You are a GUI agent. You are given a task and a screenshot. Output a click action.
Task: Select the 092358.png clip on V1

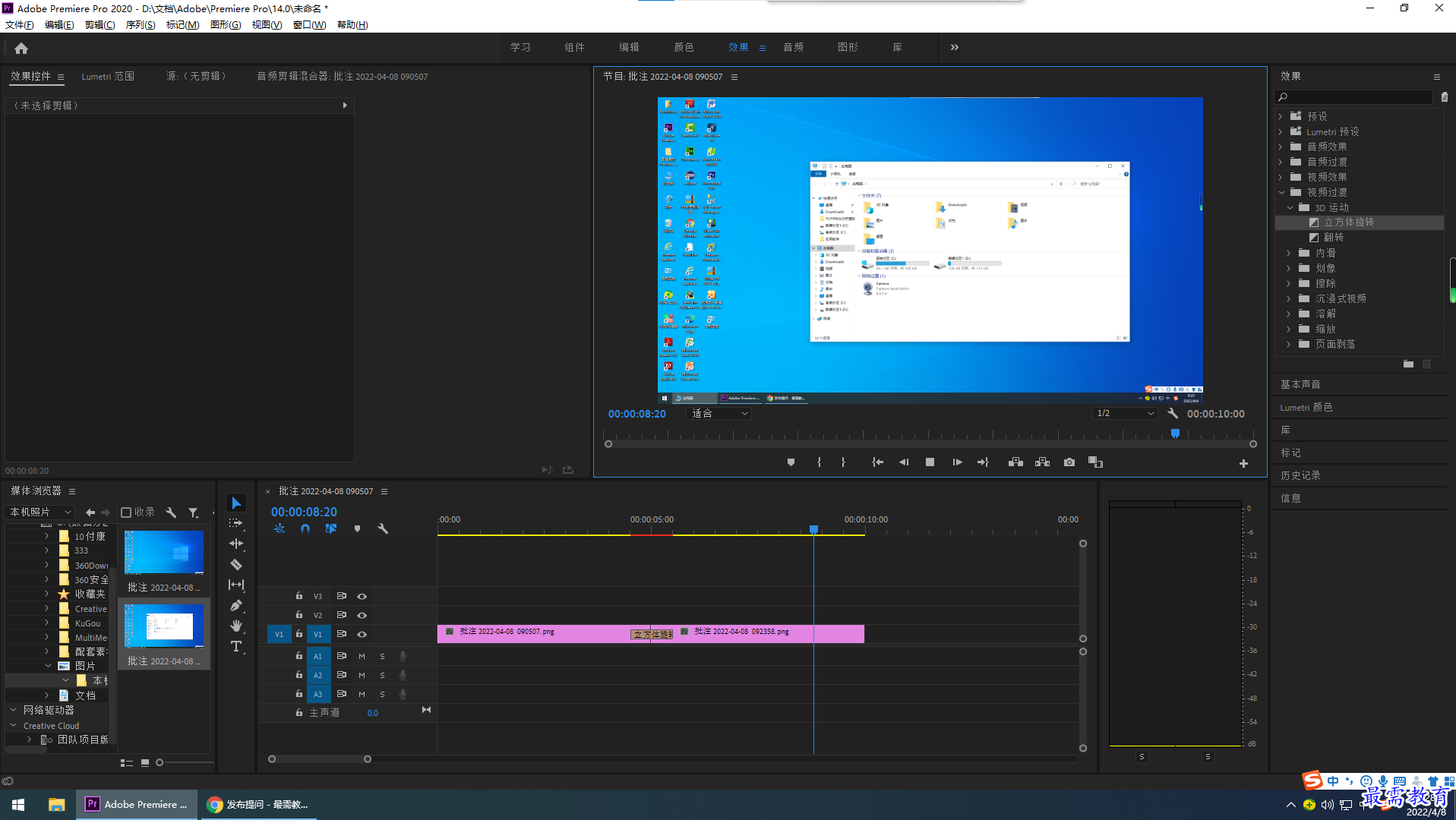pos(769,634)
